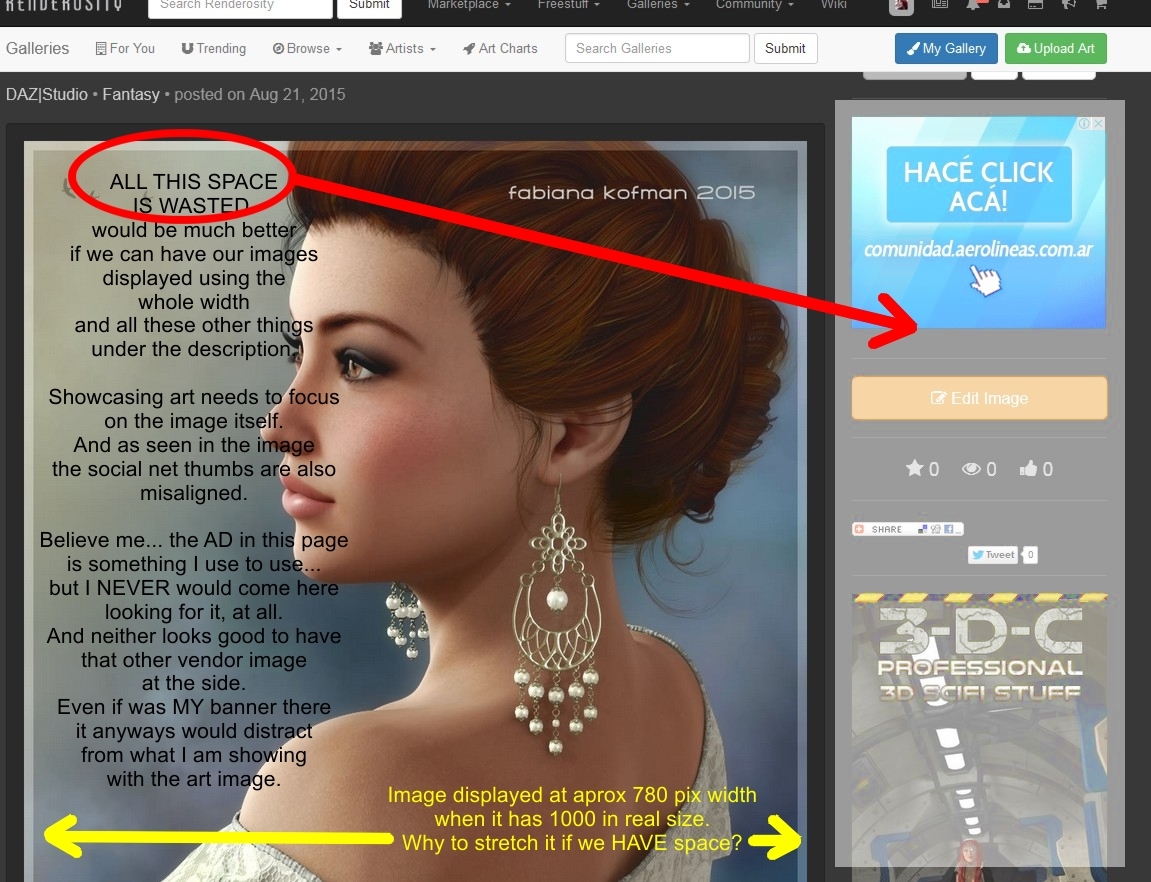Click the Galleries heading link
The height and width of the screenshot is (882, 1151).
(37, 48)
